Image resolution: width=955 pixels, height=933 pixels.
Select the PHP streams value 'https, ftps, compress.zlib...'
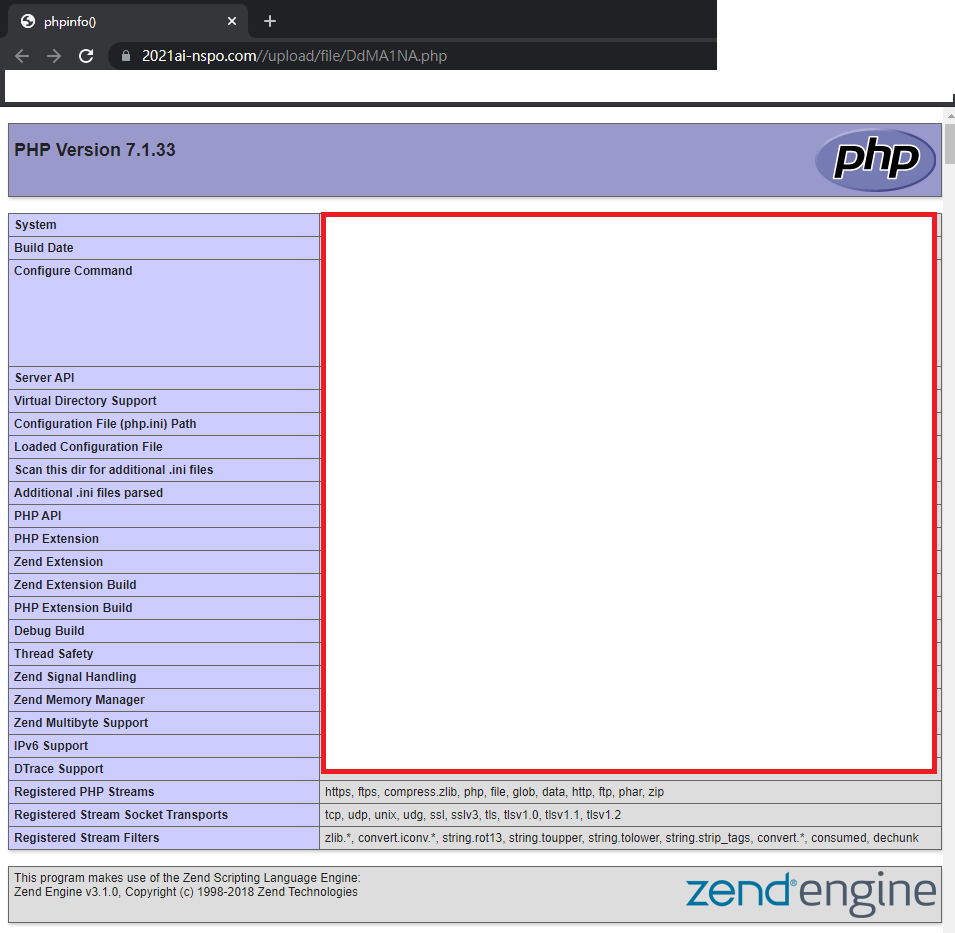pyautogui.click(x=495, y=792)
